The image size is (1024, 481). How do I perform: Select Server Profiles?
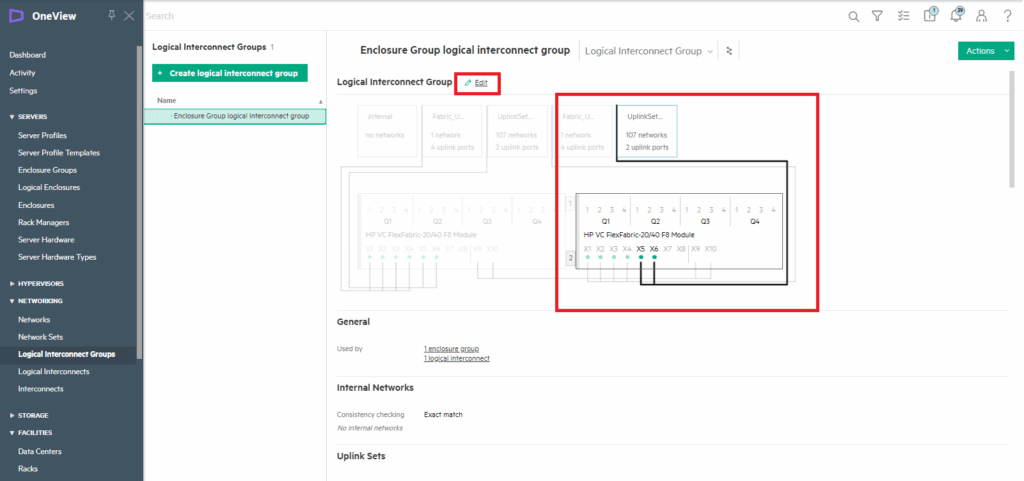point(42,136)
